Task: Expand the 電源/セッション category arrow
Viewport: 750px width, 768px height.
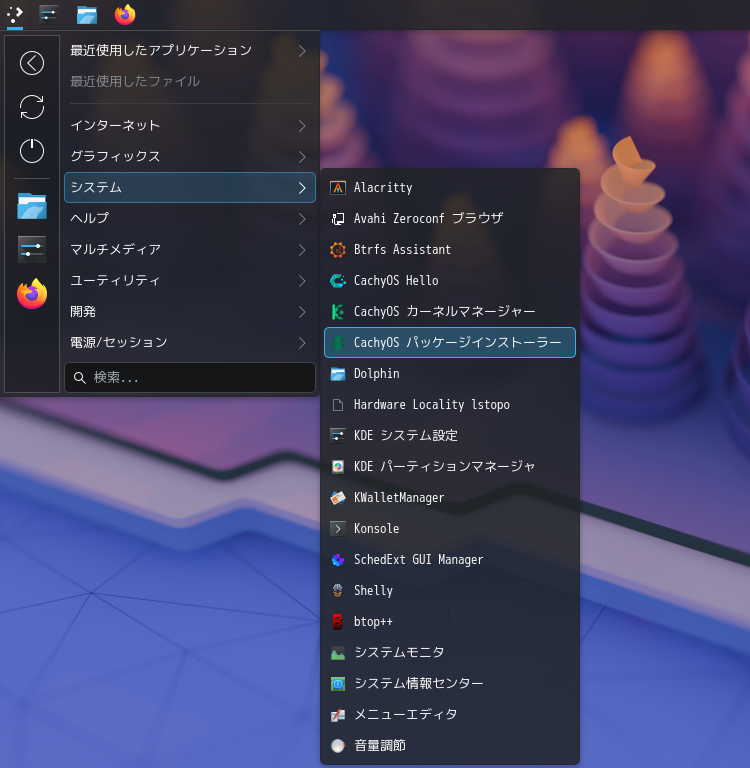Action: (x=302, y=343)
